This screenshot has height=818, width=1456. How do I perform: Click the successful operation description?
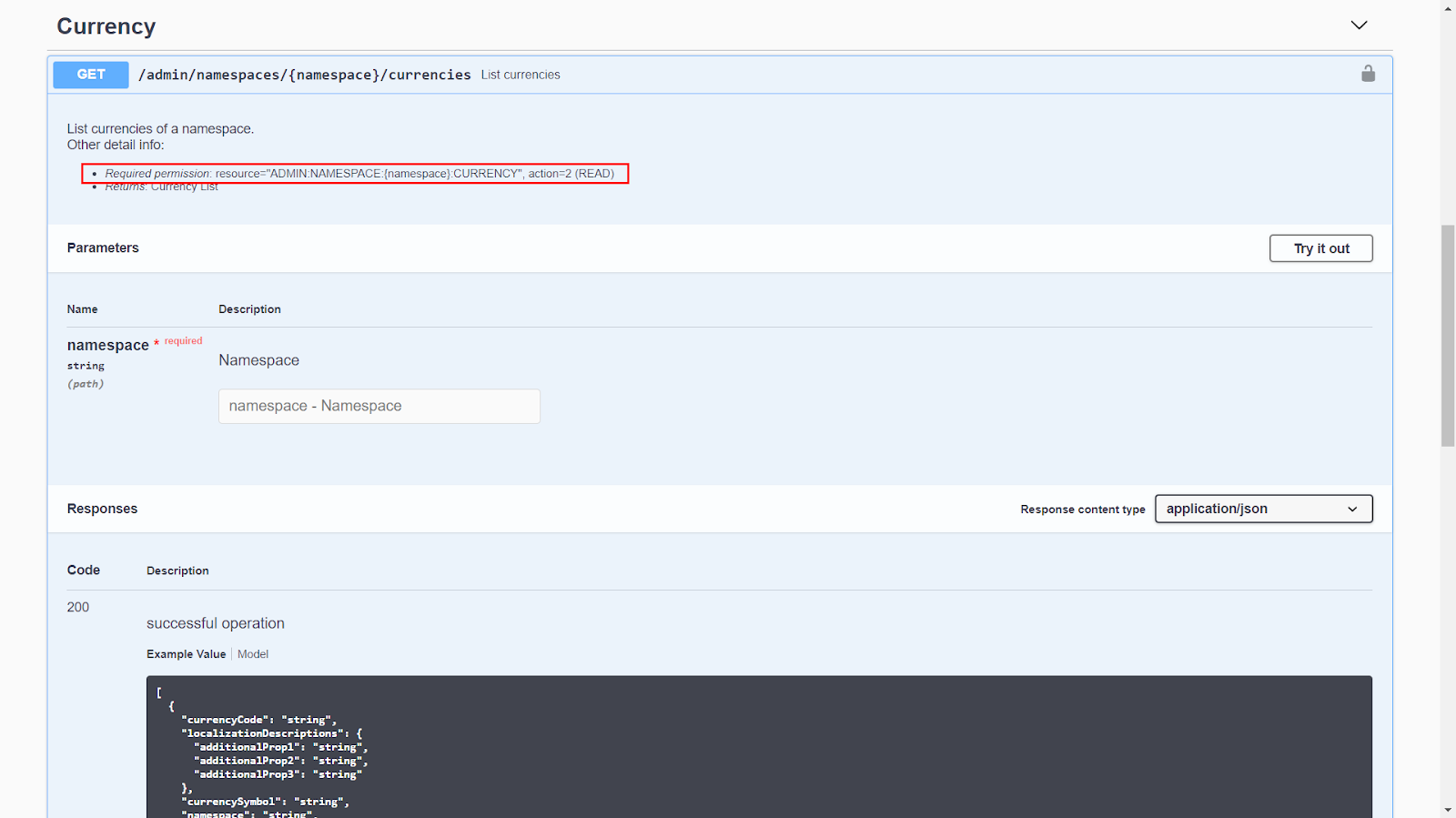coord(216,623)
